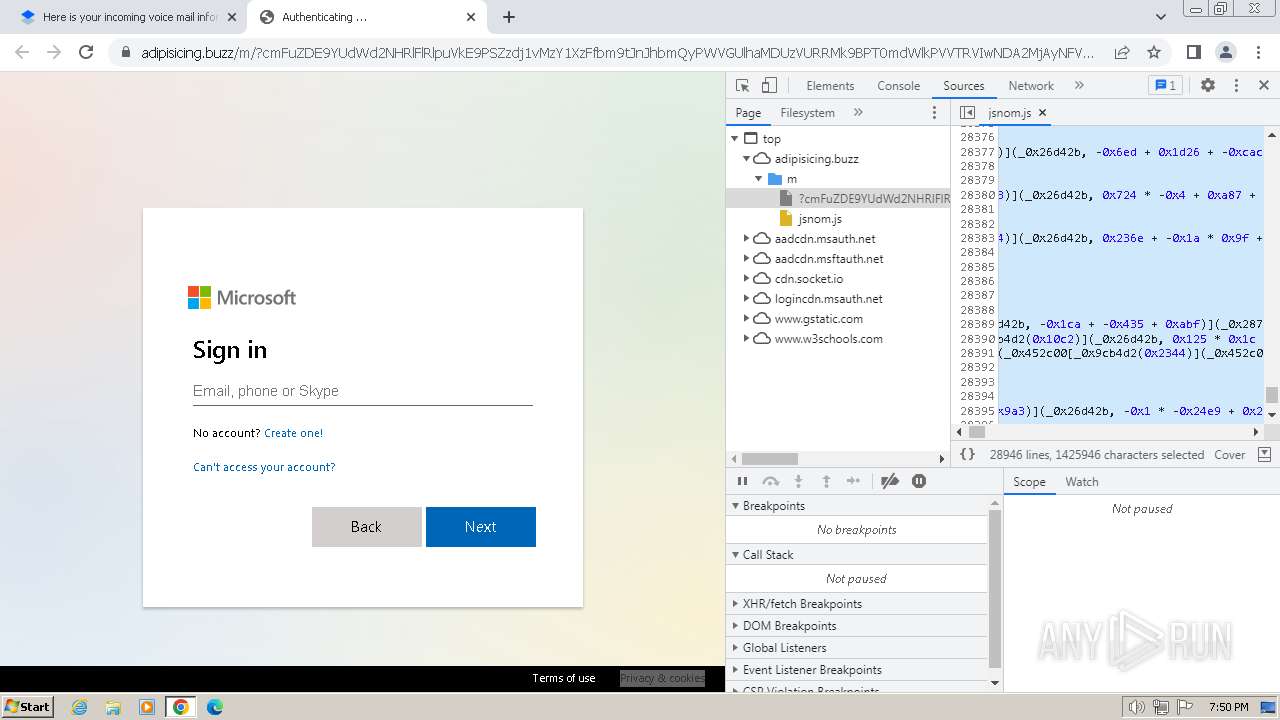Image resolution: width=1280 pixels, height=720 pixels.
Task: Expand the www.w3schools.com node
Action: click(746, 339)
